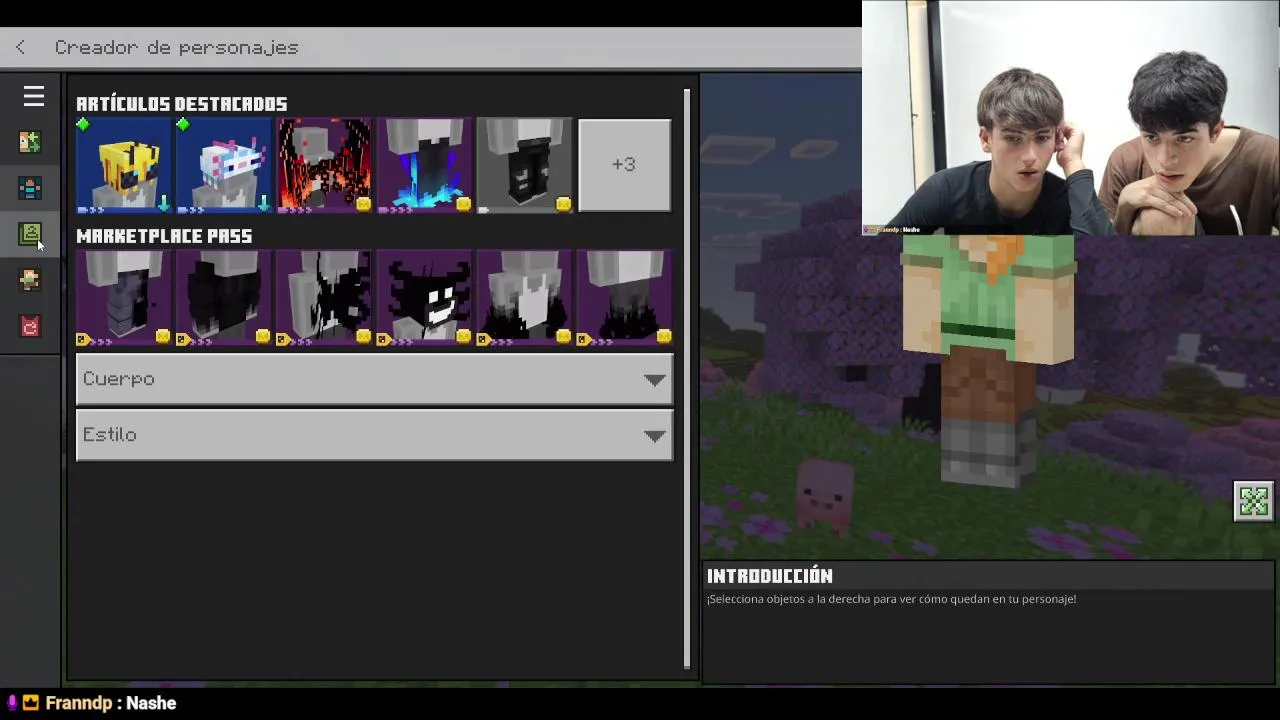Click the coin icon on the lava wings item
This screenshot has width=1280, height=720.
363,204
